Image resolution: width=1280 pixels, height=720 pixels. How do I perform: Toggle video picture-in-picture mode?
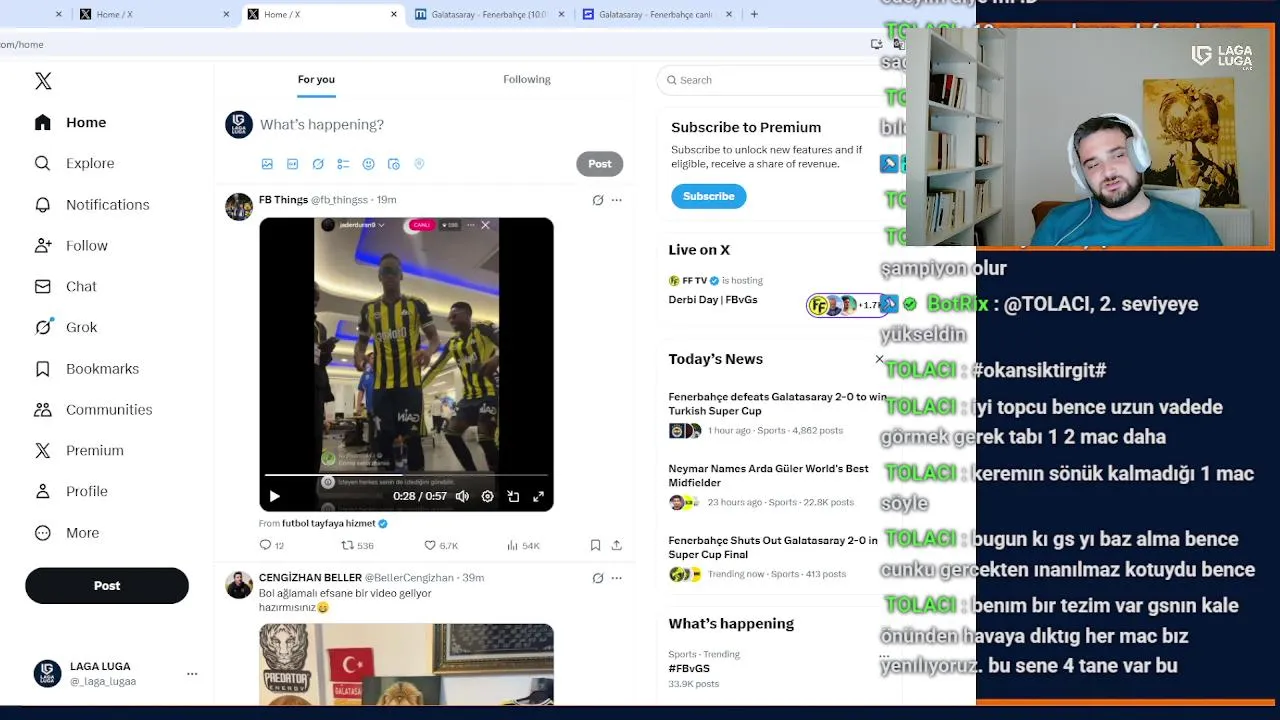(x=513, y=496)
